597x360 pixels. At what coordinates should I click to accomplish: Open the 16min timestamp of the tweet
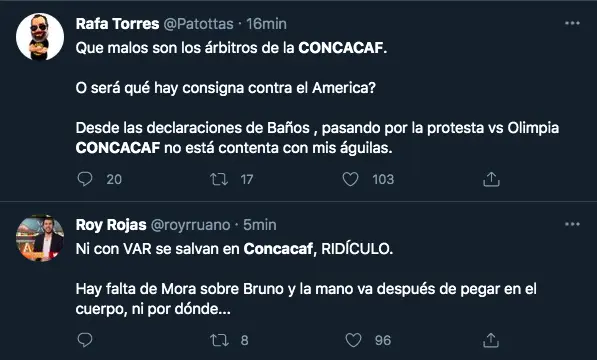266,24
